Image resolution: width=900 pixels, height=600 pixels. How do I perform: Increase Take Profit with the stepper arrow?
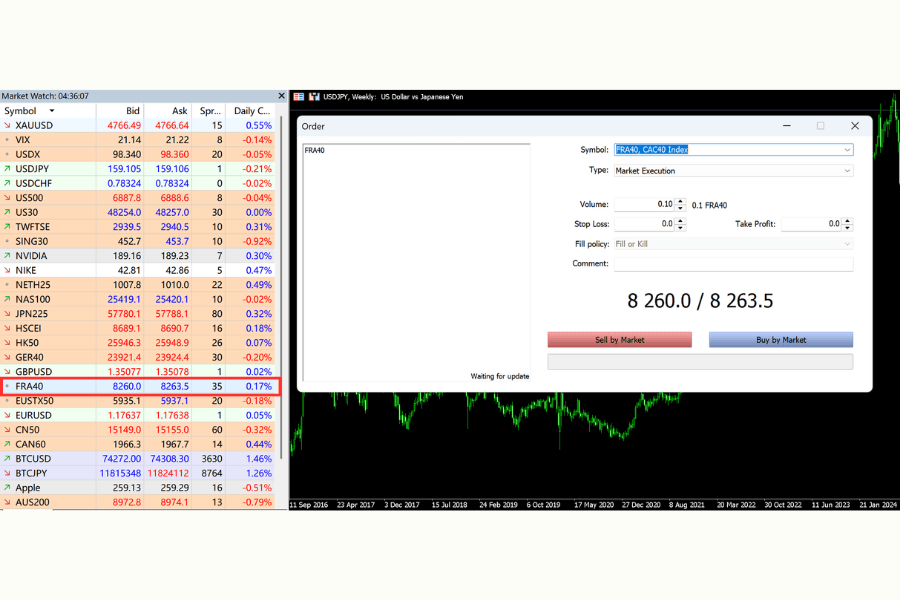point(848,220)
